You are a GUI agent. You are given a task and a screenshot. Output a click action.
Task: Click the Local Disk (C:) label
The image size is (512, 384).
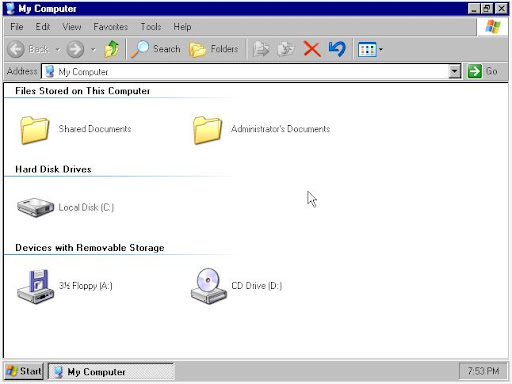pyautogui.click(x=86, y=207)
